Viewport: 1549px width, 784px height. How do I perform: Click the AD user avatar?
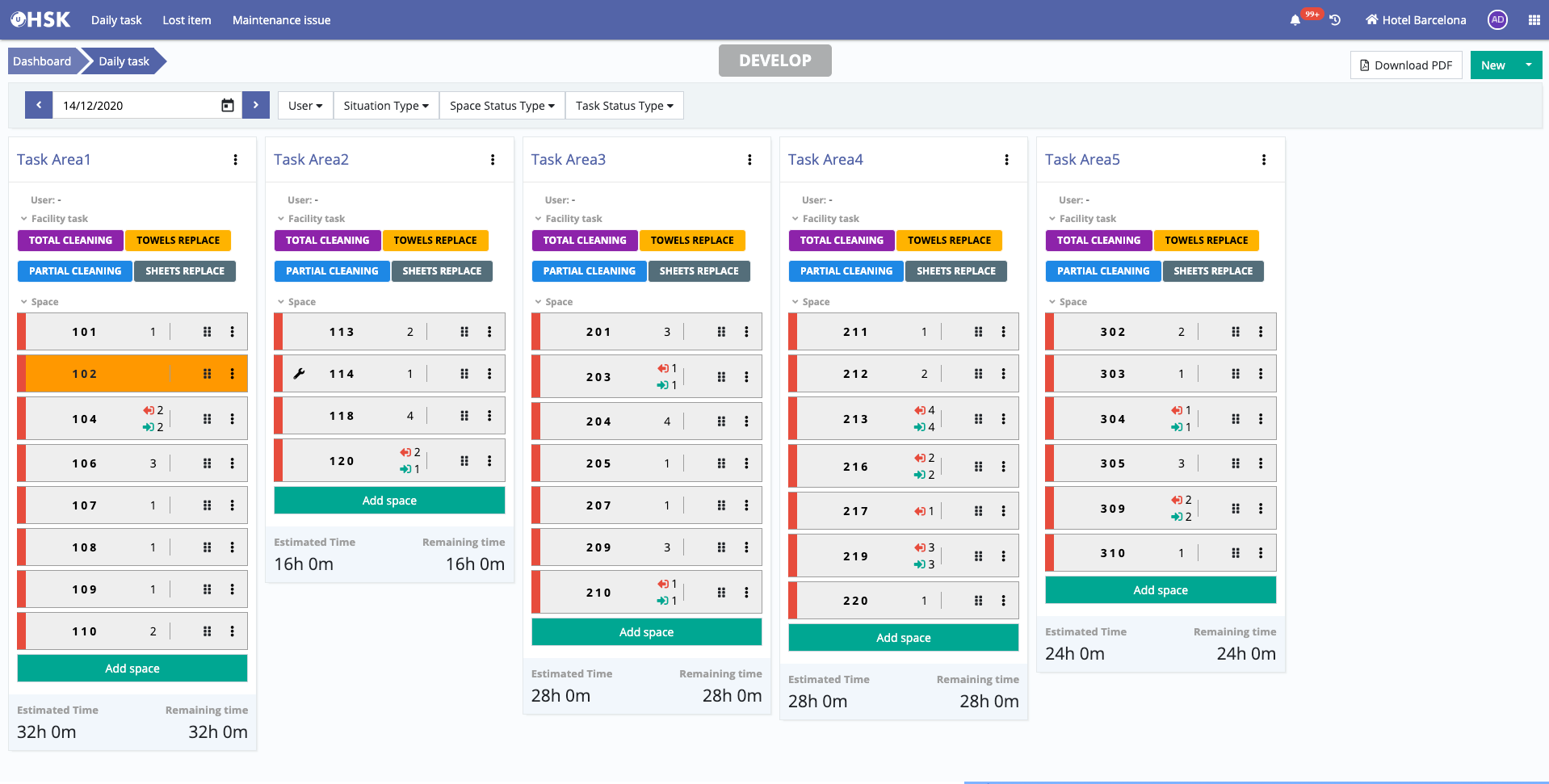point(1497,20)
